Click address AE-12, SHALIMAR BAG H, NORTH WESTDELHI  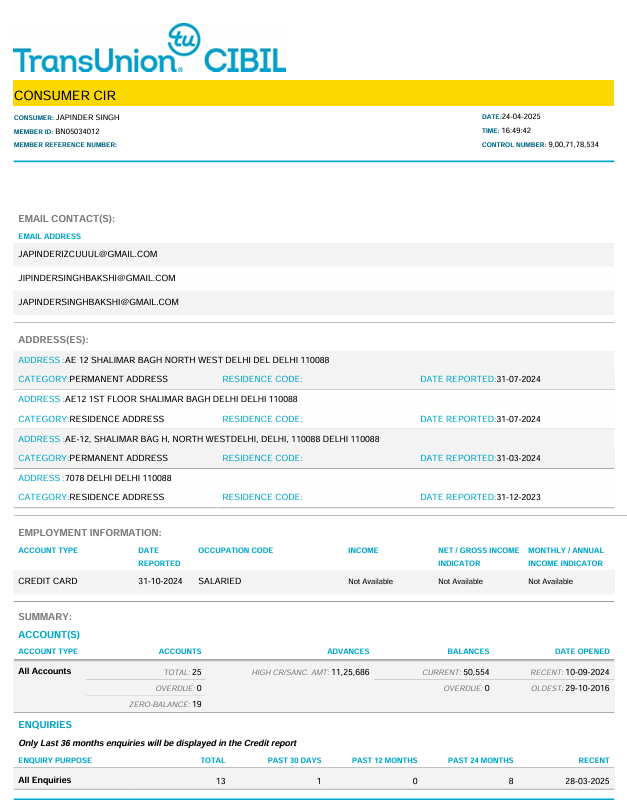coord(222,439)
